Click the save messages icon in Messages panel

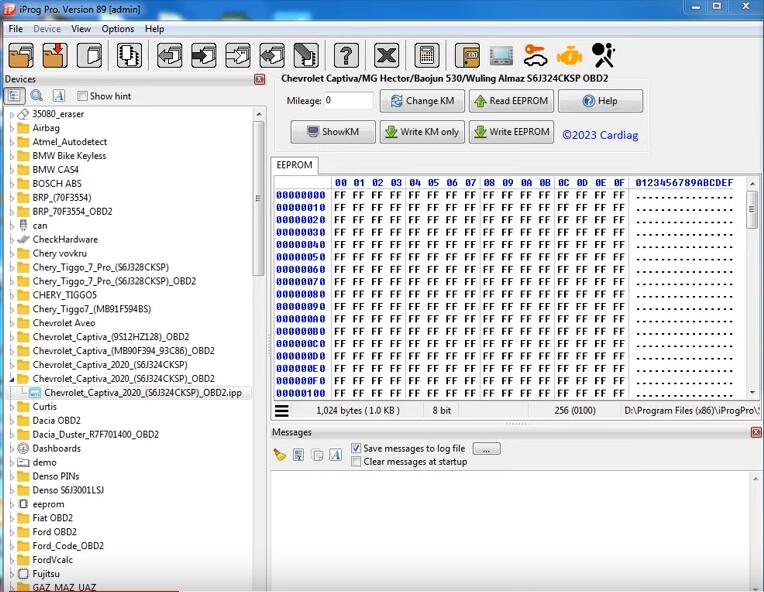tap(298, 455)
